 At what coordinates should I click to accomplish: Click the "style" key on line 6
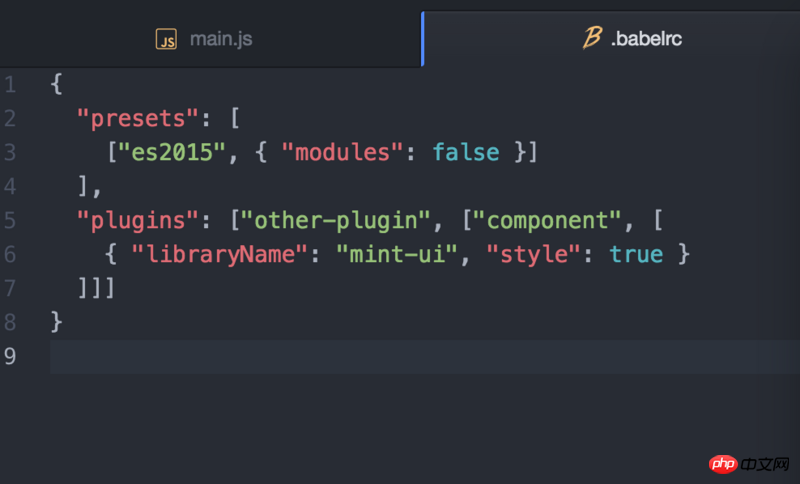[533, 254]
